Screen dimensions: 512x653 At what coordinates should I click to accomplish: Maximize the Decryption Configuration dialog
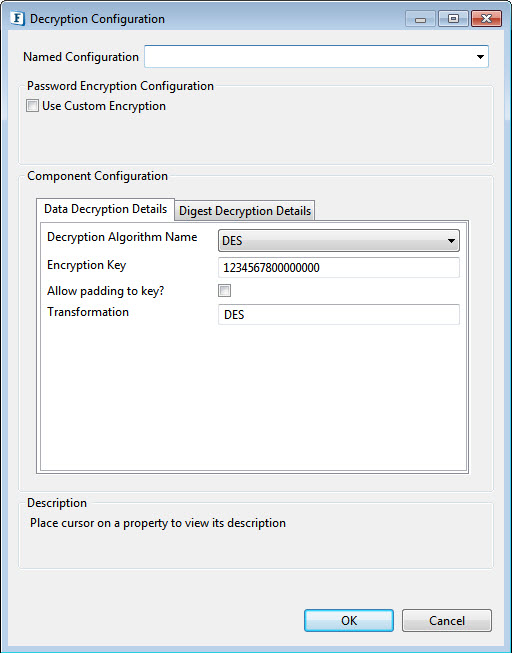click(x=453, y=19)
